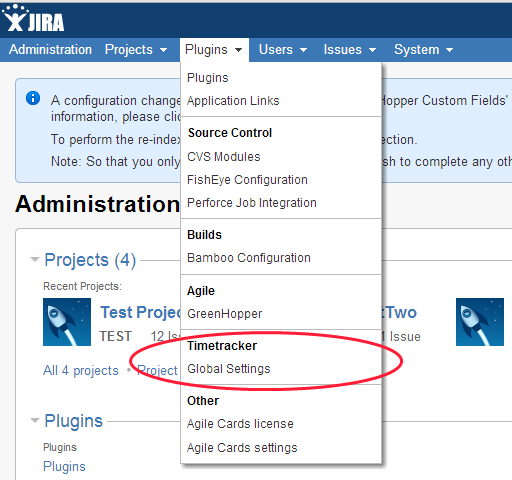The height and width of the screenshot is (480, 512).
Task: Click the blue info icon in the notice
Action: (x=33, y=98)
